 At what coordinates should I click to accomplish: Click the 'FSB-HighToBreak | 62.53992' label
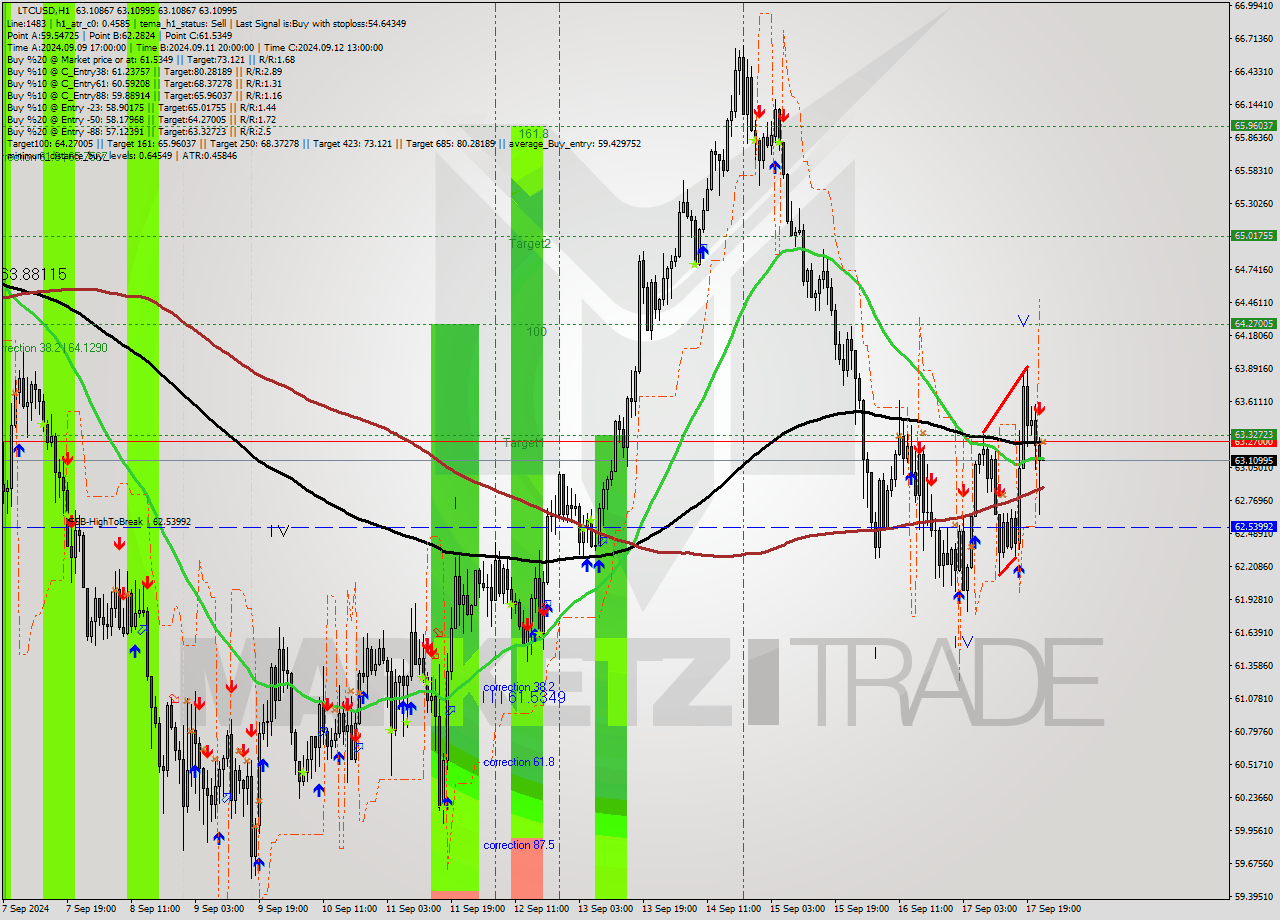[x=128, y=521]
